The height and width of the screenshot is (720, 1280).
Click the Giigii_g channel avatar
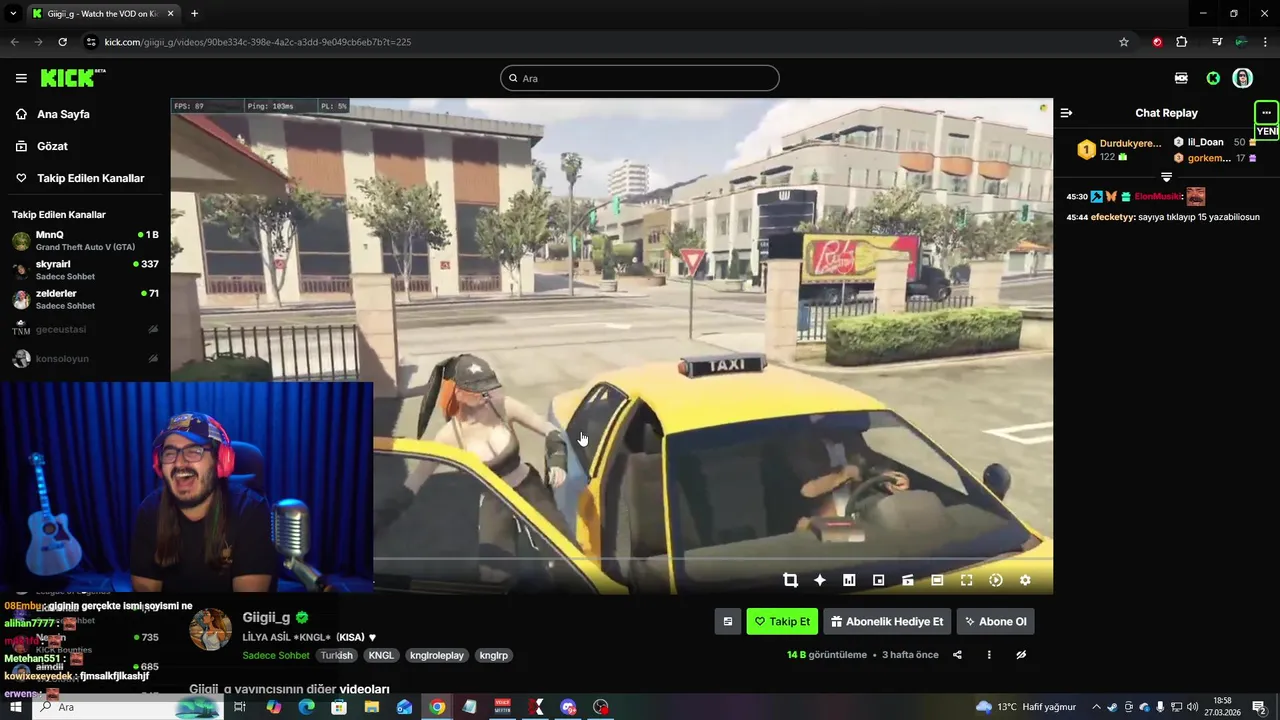pos(210,630)
